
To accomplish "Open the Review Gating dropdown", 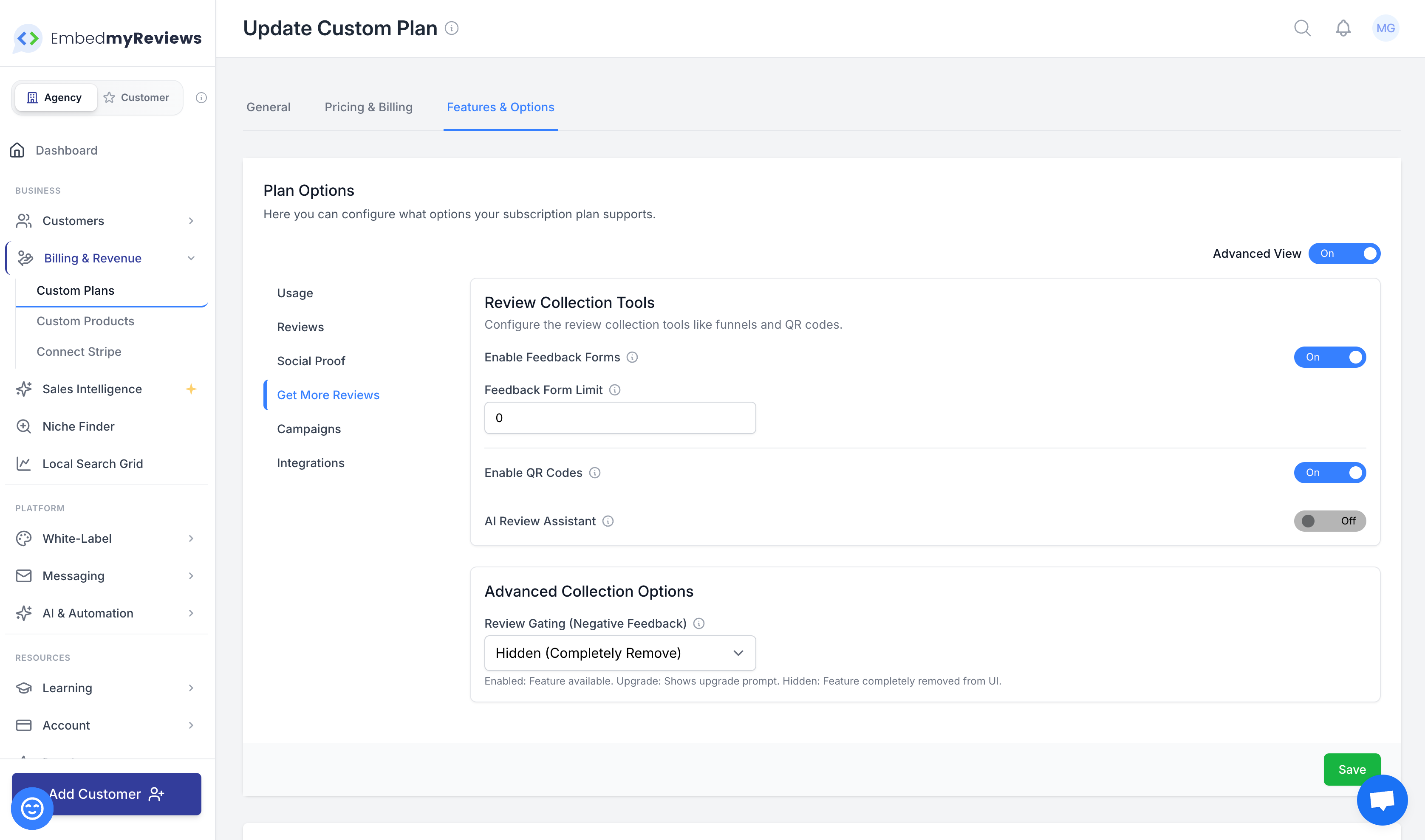I will tap(619, 653).
